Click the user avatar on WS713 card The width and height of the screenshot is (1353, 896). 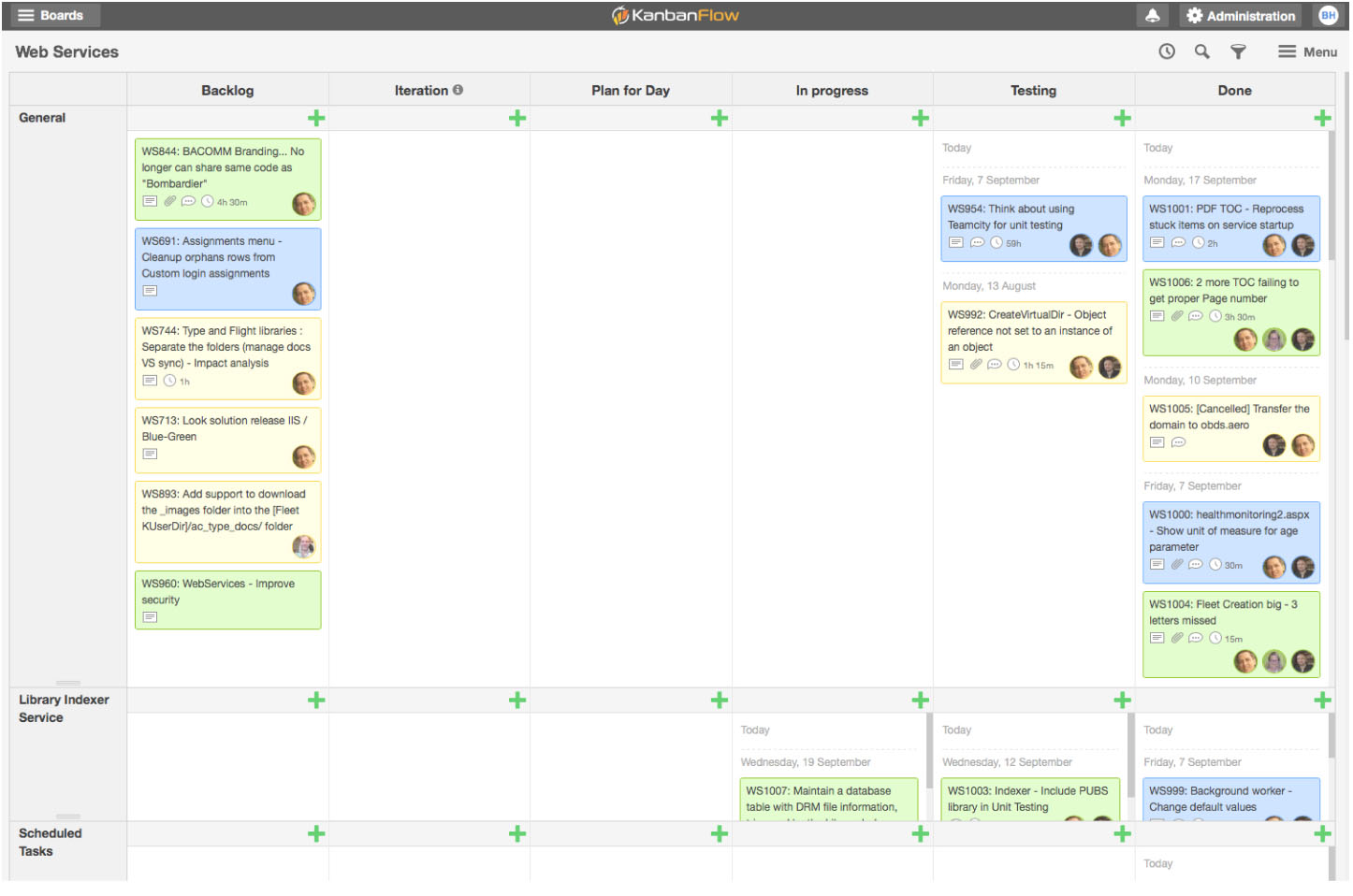click(303, 456)
